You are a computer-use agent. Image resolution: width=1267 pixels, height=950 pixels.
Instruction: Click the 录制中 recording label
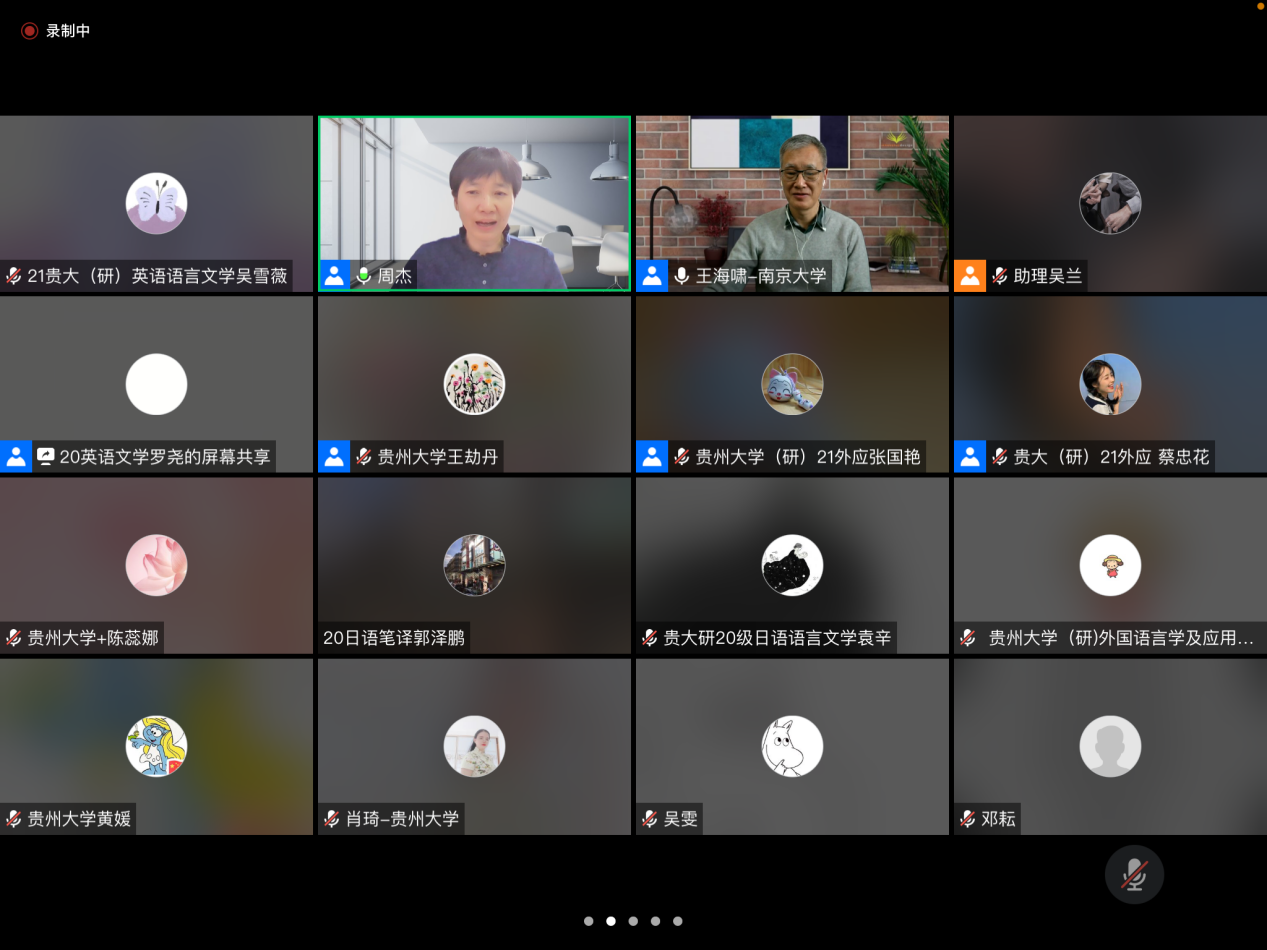point(68,31)
